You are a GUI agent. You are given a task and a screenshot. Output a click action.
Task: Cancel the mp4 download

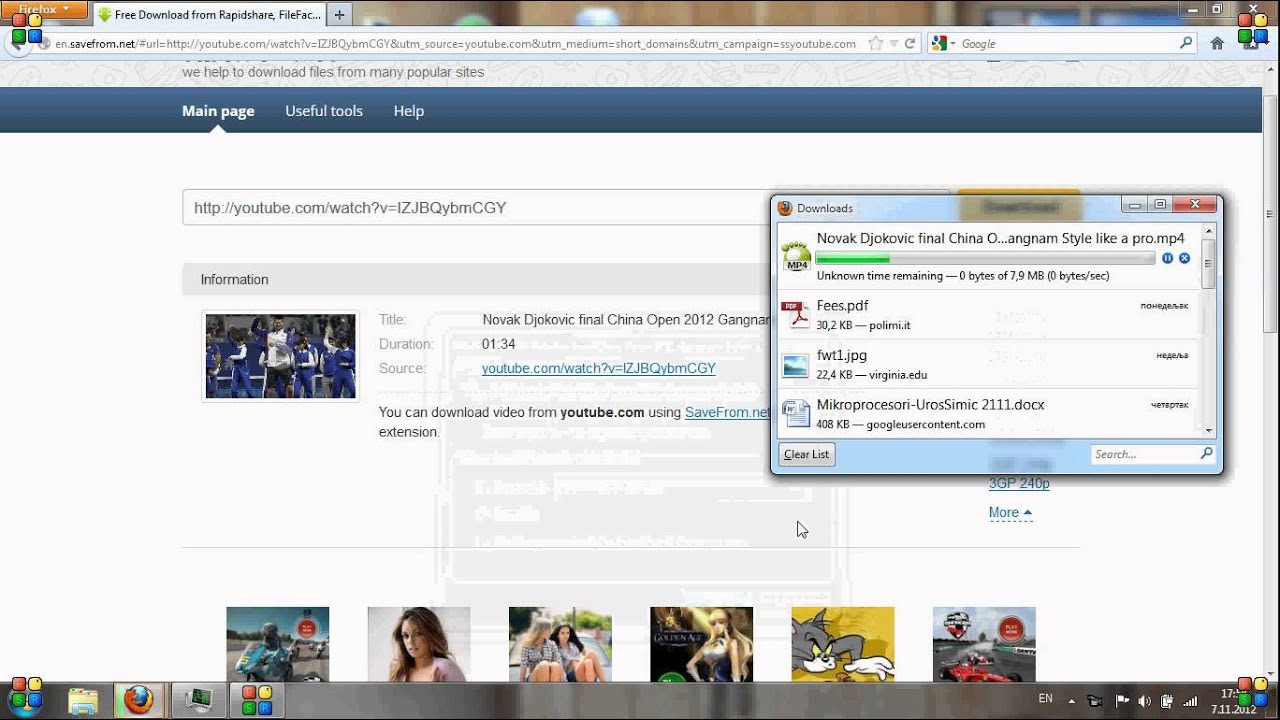[x=1184, y=258]
